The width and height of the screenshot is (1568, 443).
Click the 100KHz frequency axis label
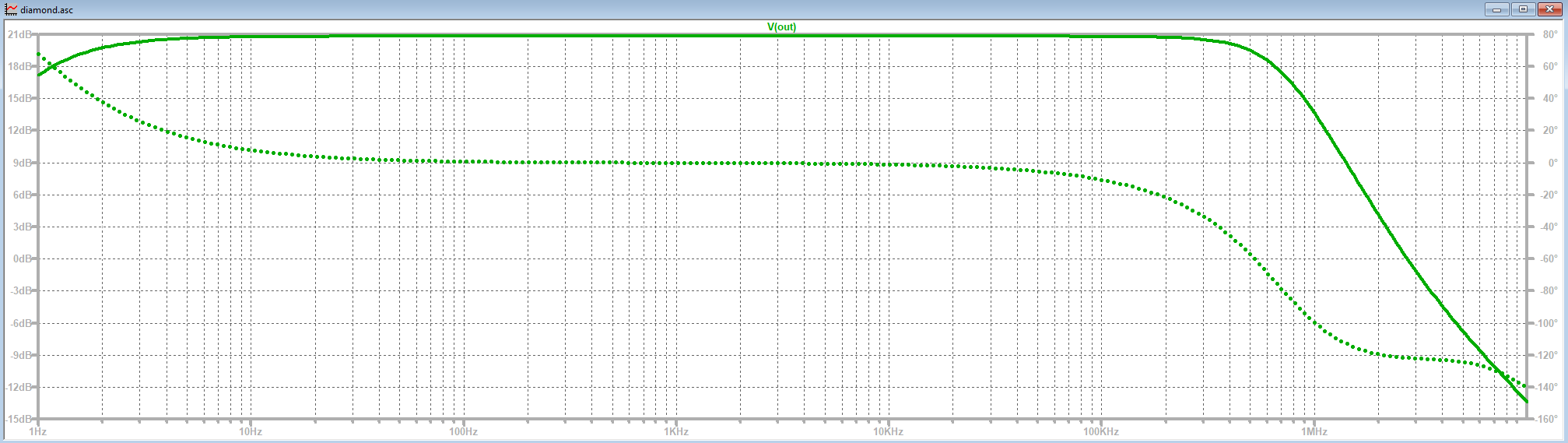pyautogui.click(x=1100, y=431)
